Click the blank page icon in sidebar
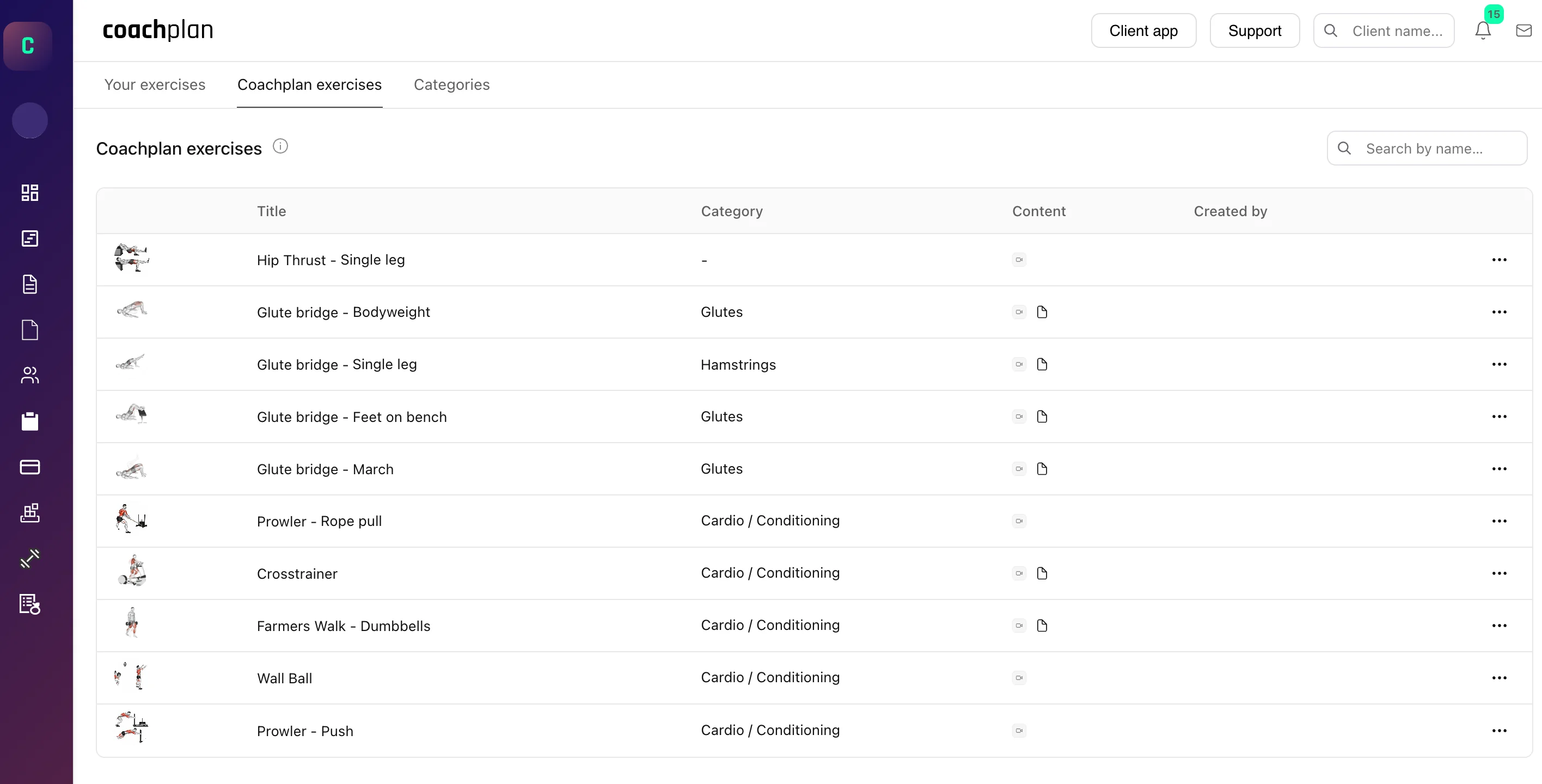Viewport: 1542px width, 784px height. point(29,330)
